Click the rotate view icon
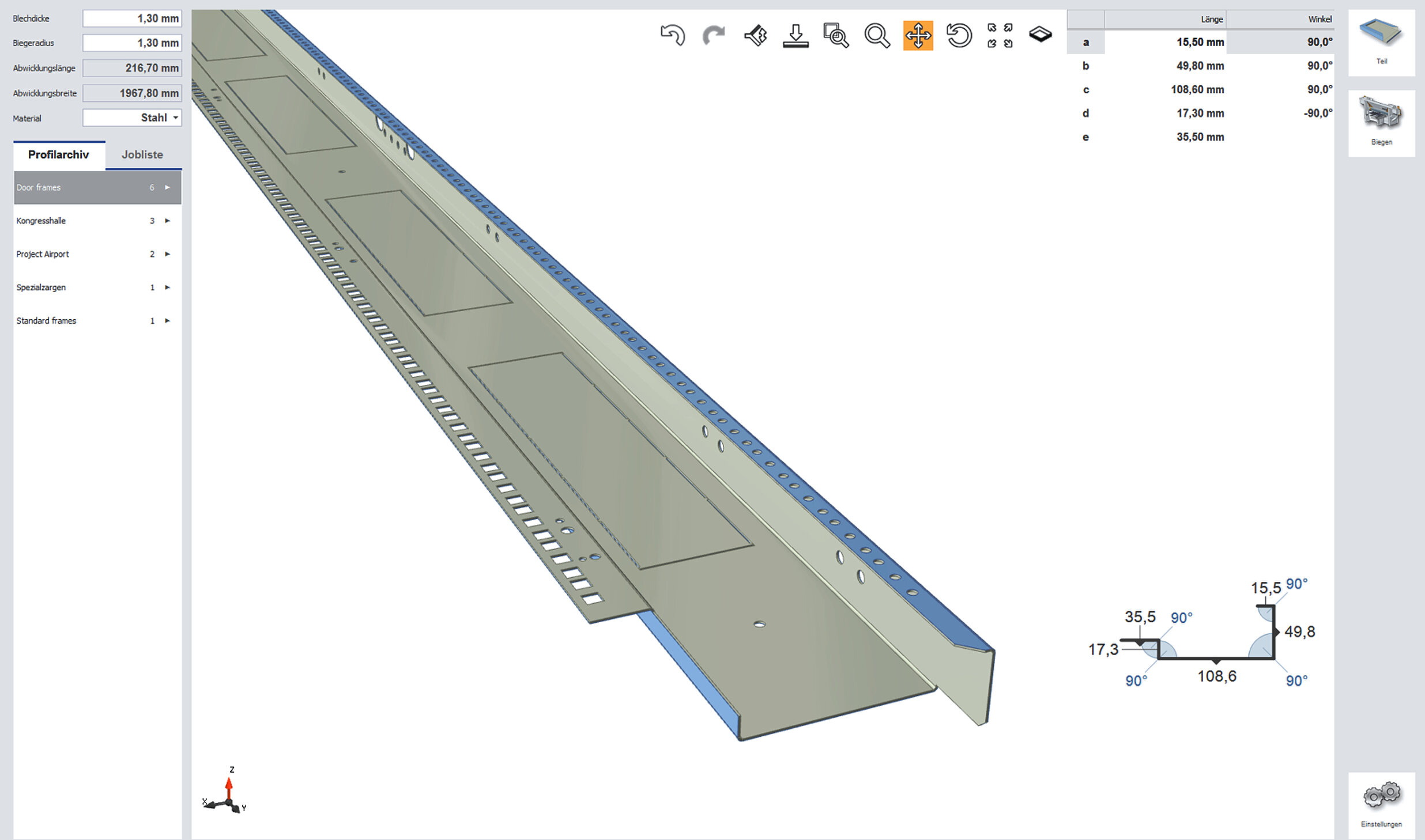1425x840 pixels. (x=959, y=36)
